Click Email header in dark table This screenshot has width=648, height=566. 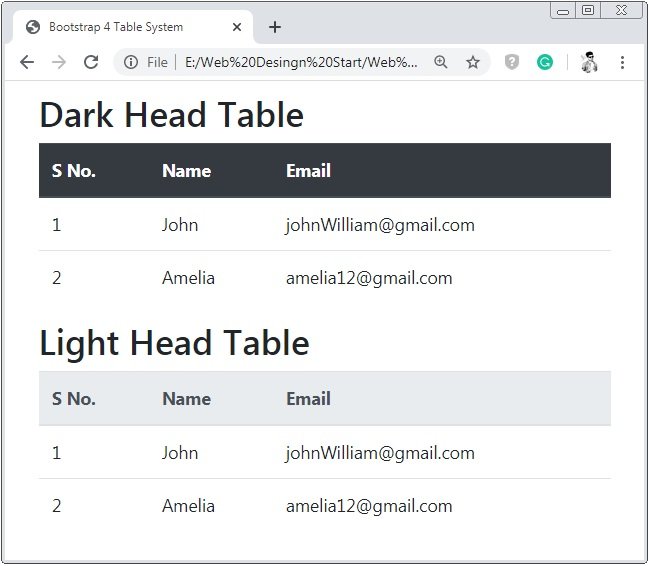(x=308, y=171)
